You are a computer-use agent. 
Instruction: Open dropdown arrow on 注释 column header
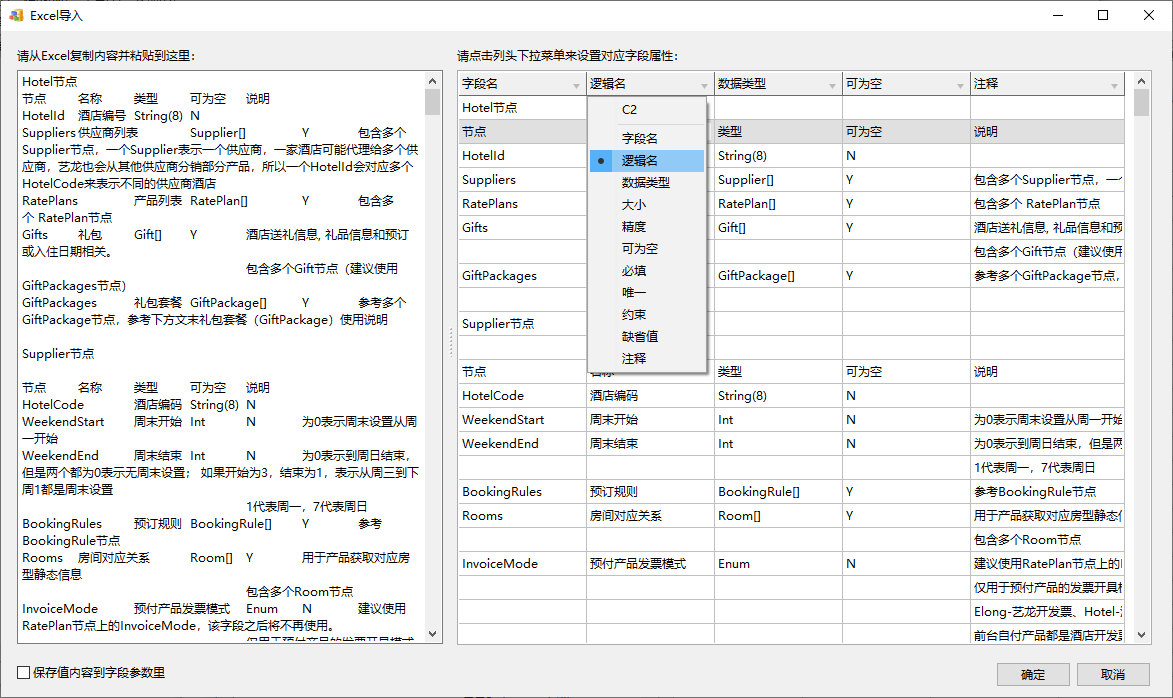point(1114,86)
